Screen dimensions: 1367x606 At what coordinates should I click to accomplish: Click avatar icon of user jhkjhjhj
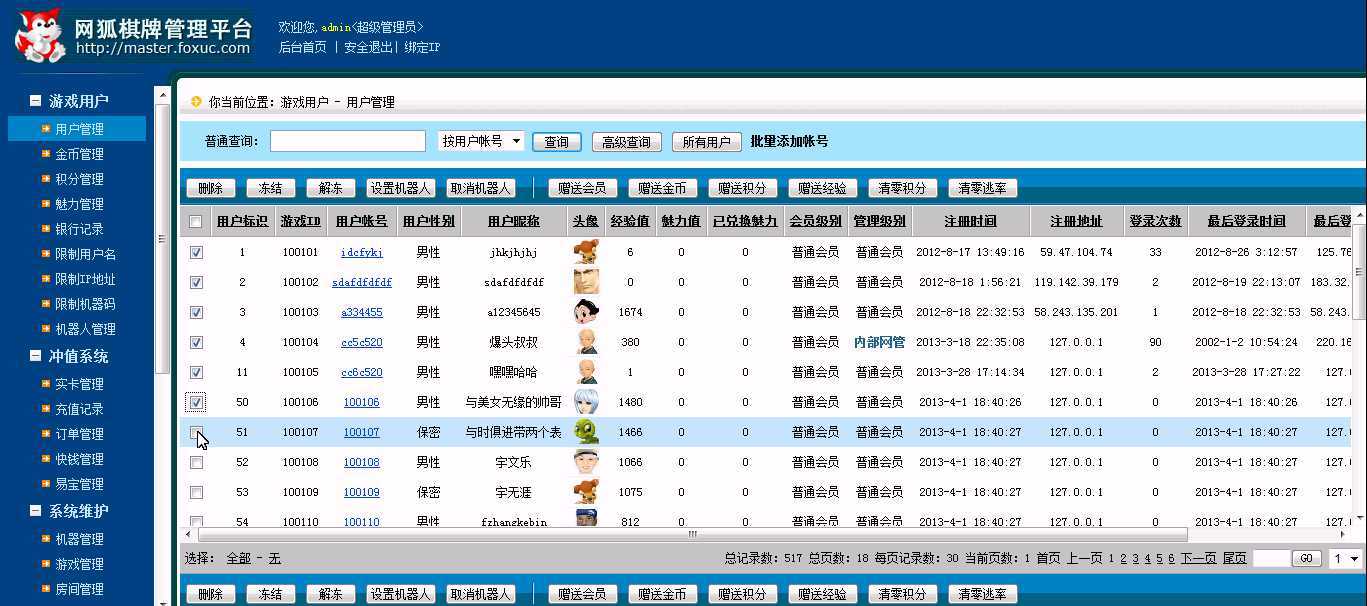586,252
